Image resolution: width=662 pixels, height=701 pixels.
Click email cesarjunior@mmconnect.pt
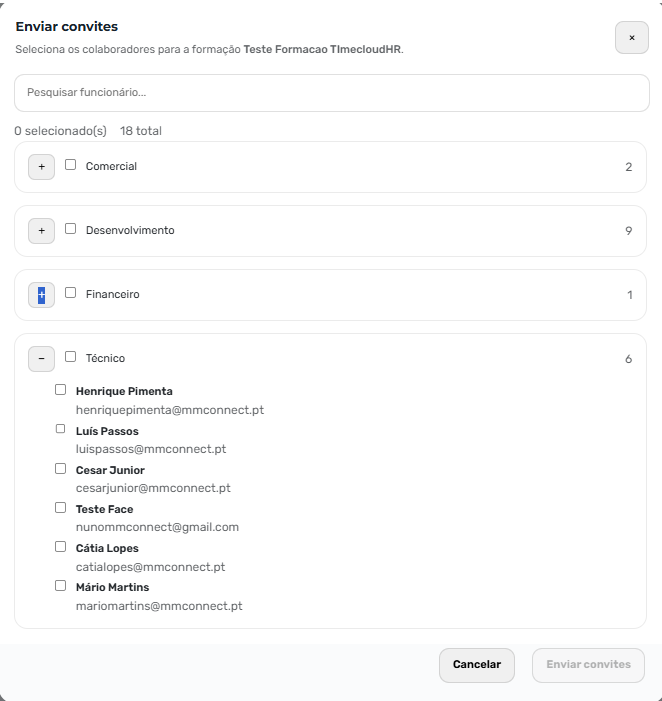point(153,488)
